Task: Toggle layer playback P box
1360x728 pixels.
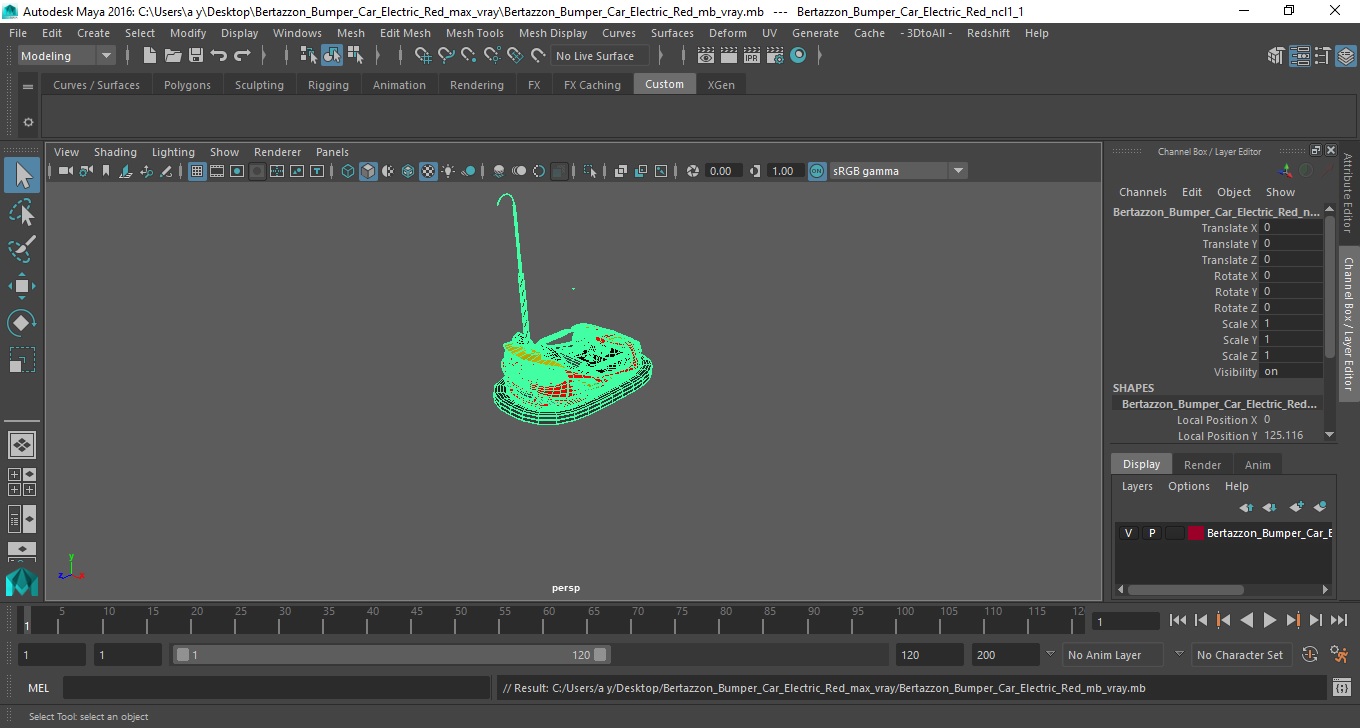Action: (1151, 533)
